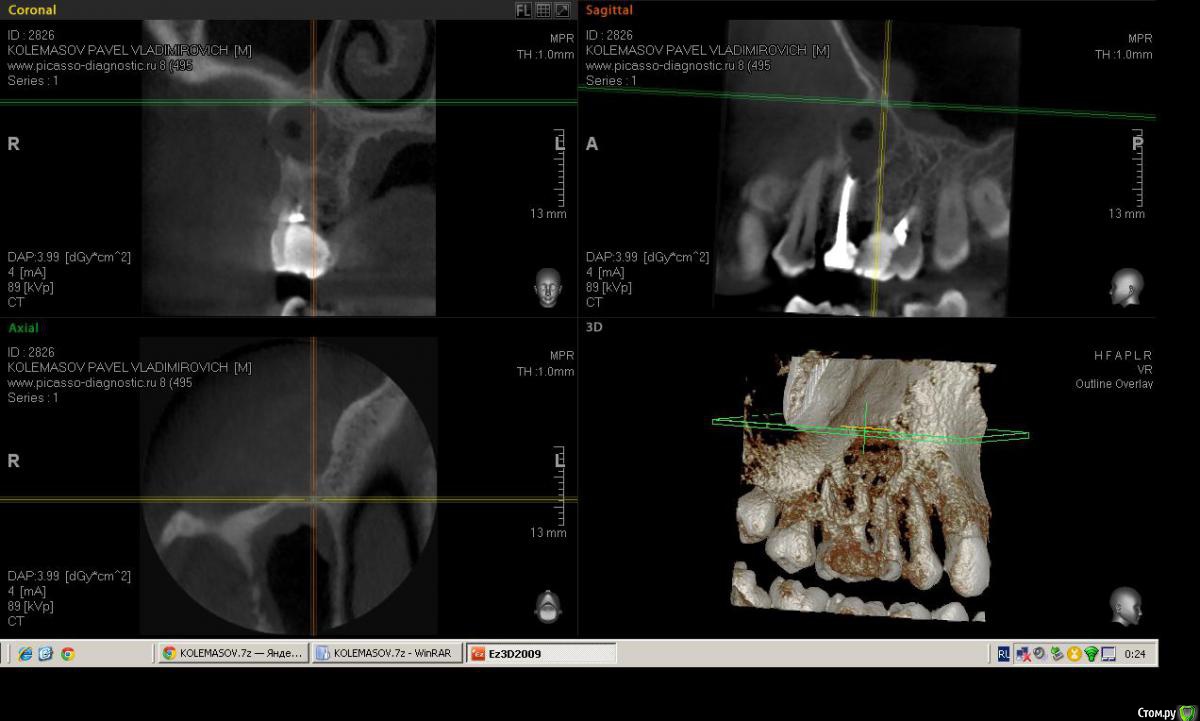Click the MPR label in Axial view
1200x721 pixels.
(x=561, y=356)
